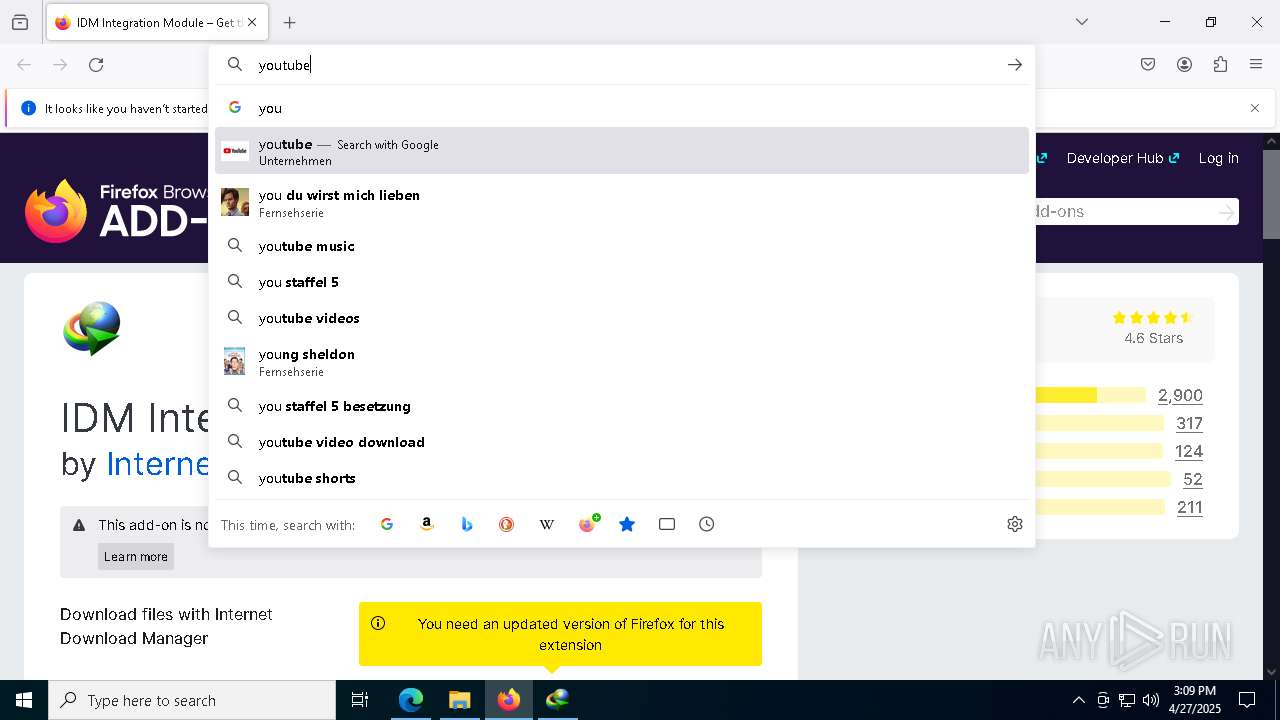
Task: Choose the 'youtube videos' suggestion
Action: click(622, 318)
